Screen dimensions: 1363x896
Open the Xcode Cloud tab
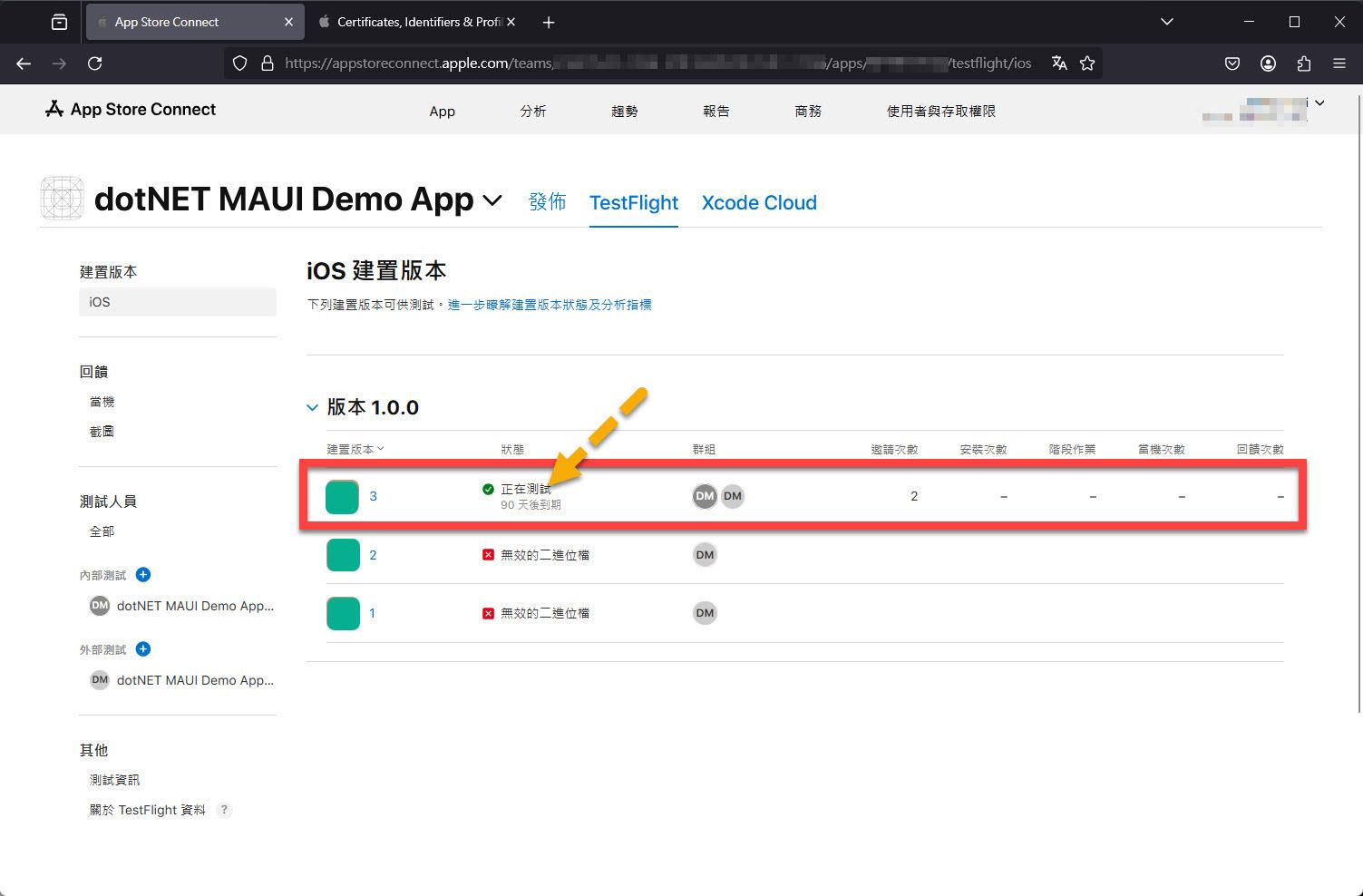759,202
